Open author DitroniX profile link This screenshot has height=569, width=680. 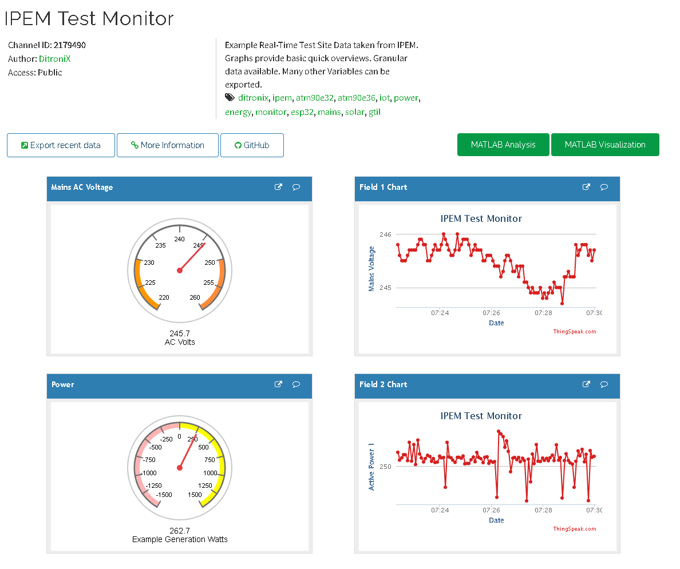(x=55, y=59)
